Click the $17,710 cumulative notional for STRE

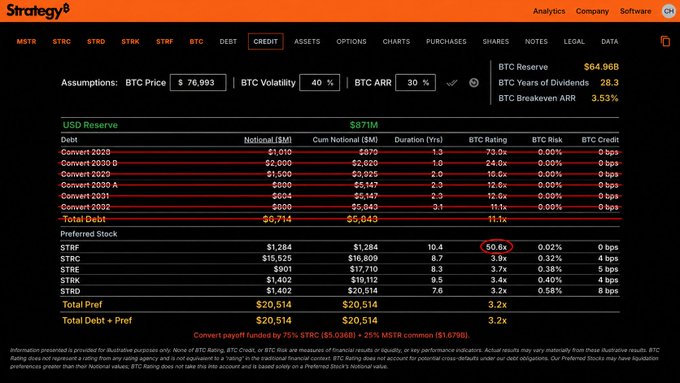[x=363, y=269]
